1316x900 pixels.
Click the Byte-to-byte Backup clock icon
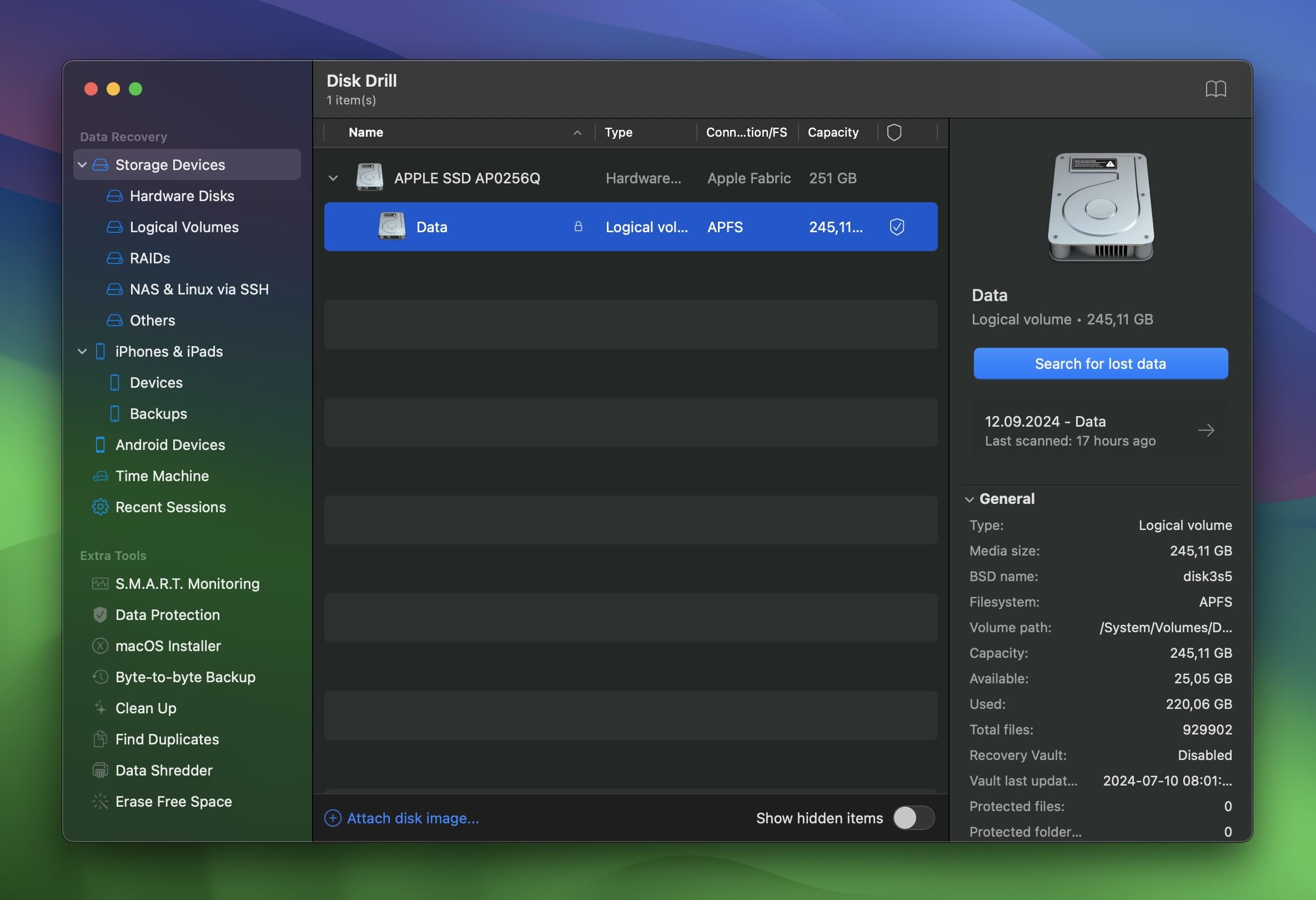click(x=101, y=677)
